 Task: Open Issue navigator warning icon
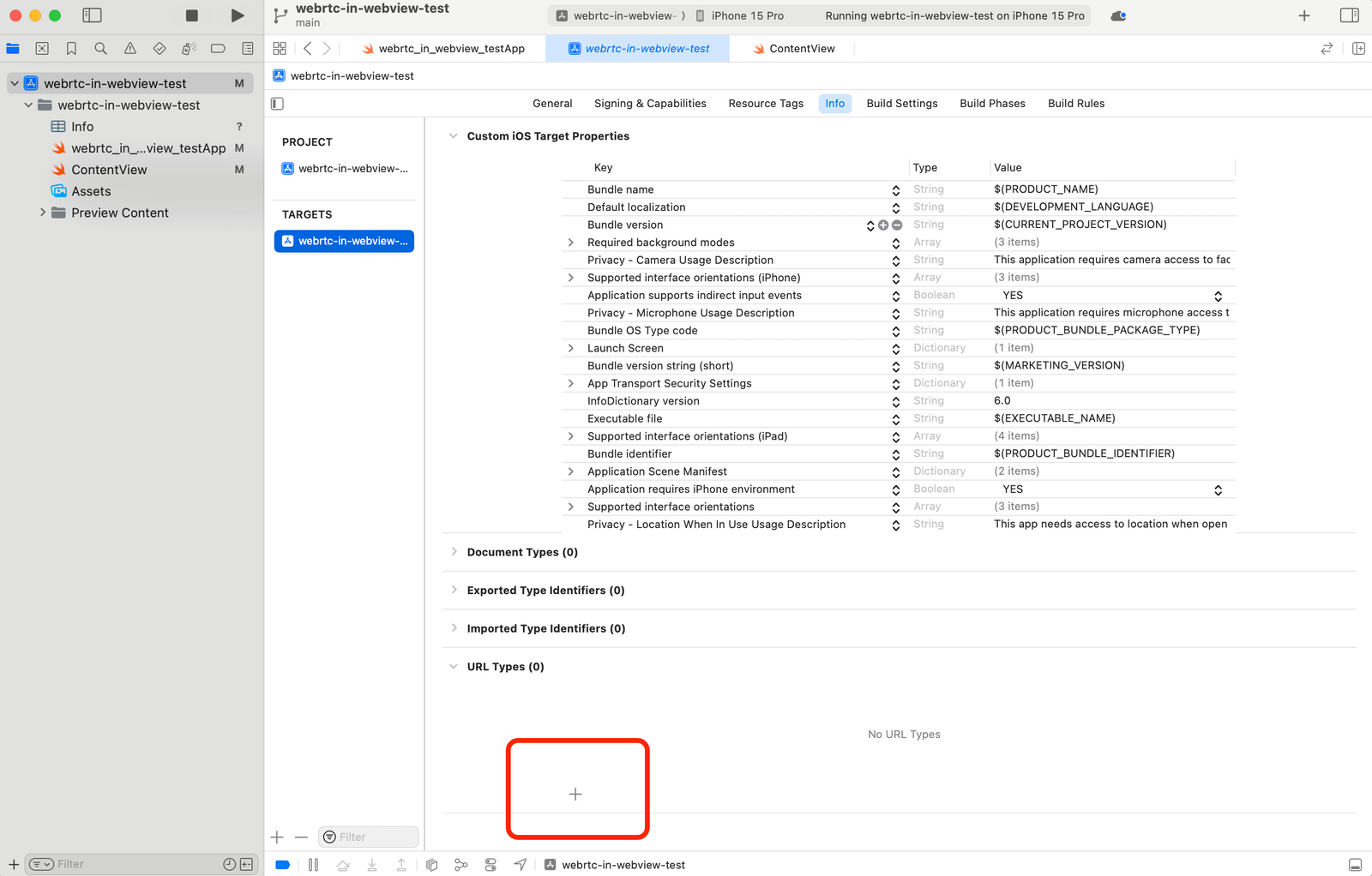(x=129, y=49)
